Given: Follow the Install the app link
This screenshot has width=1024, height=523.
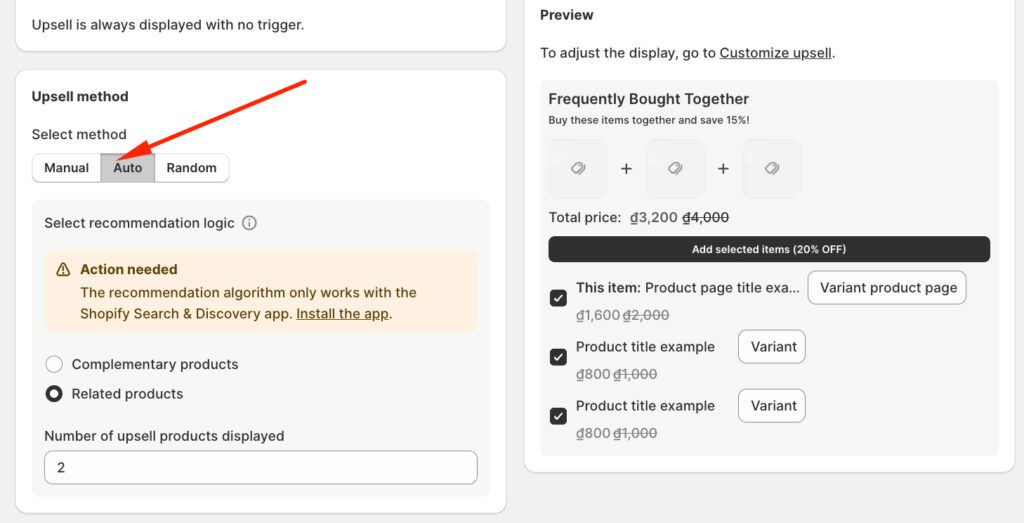Looking at the screenshot, I should (342, 314).
